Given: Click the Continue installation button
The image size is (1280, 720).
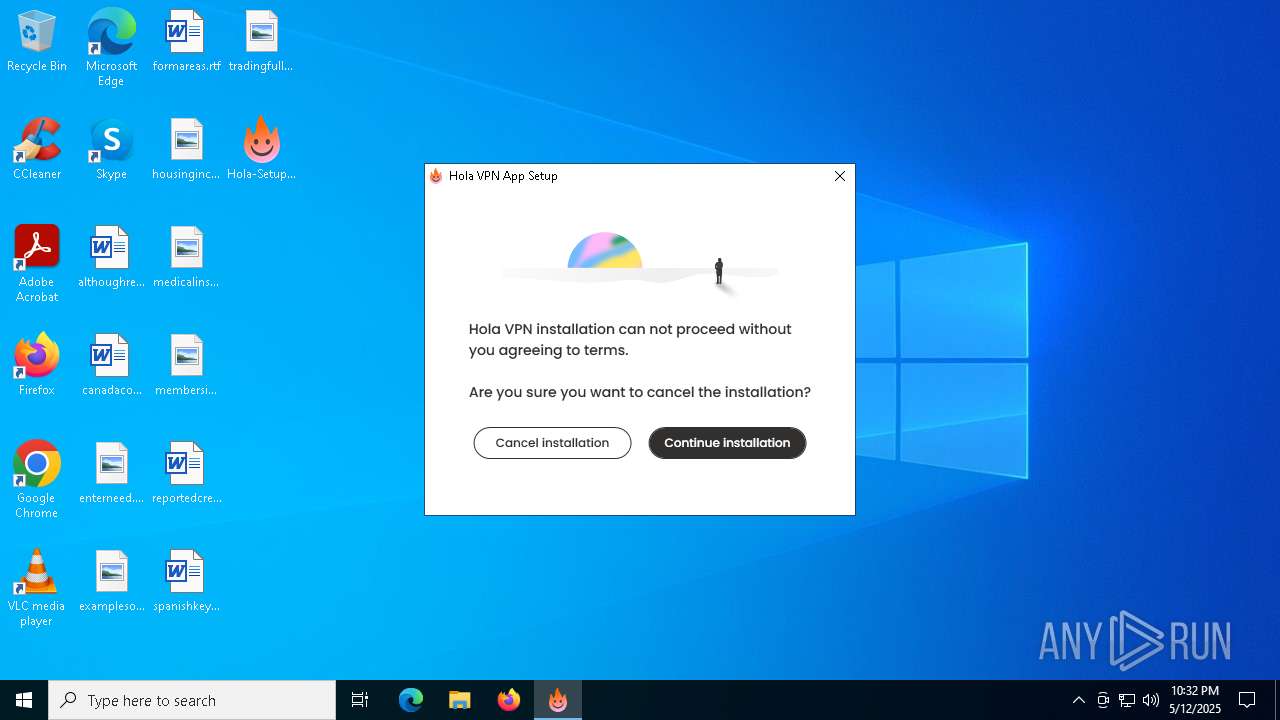Looking at the screenshot, I should tap(727, 443).
